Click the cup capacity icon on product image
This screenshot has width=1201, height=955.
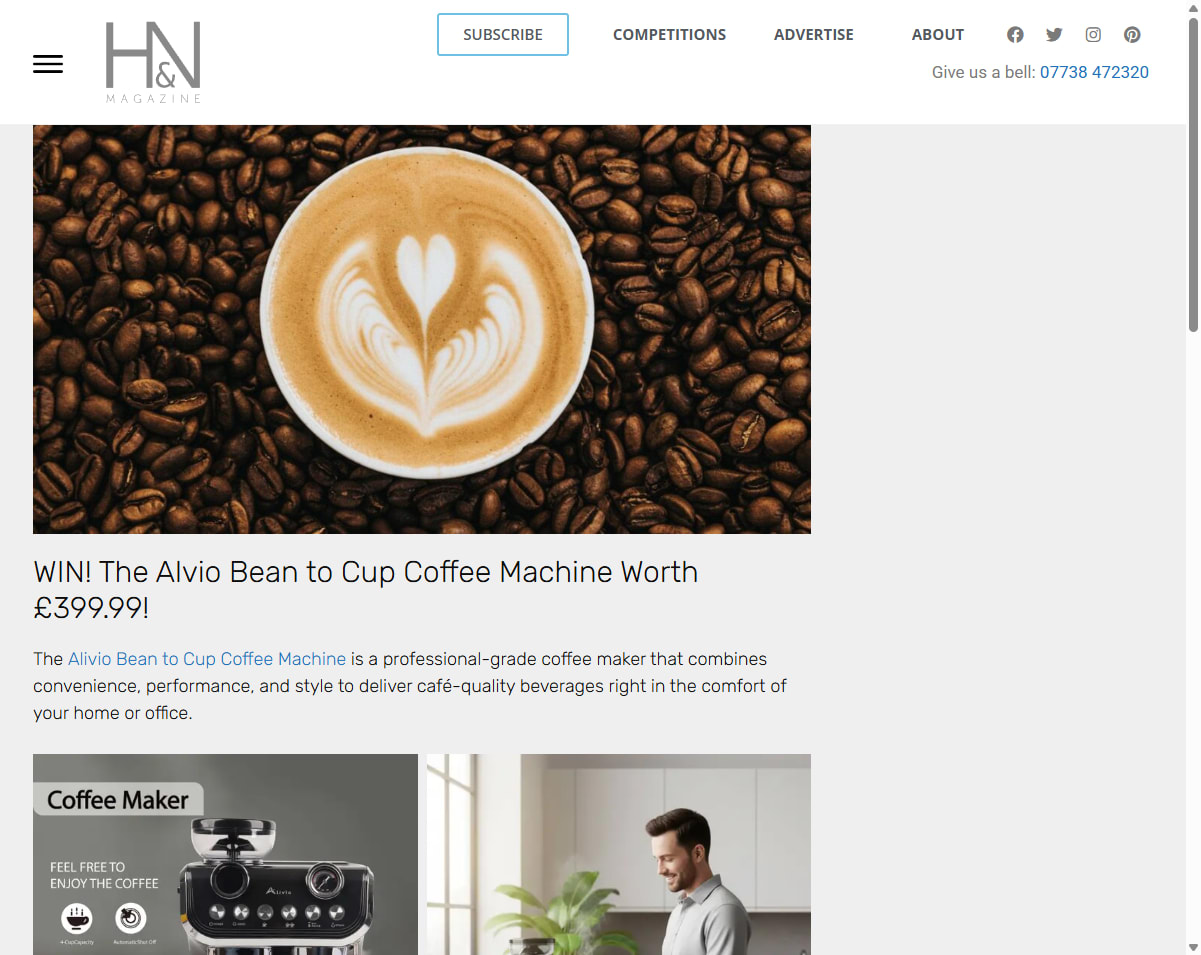coord(76,917)
